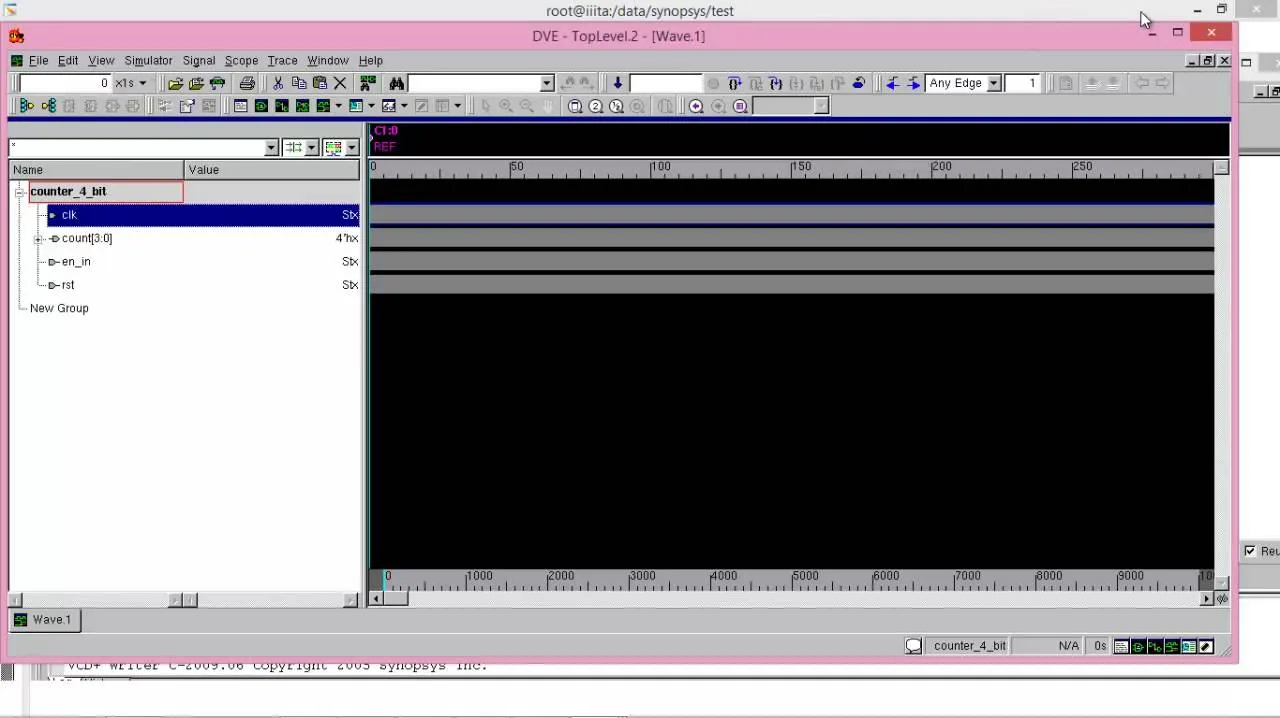The height and width of the screenshot is (718, 1280).
Task: Click the Print icon in toolbar
Action: coord(247,83)
